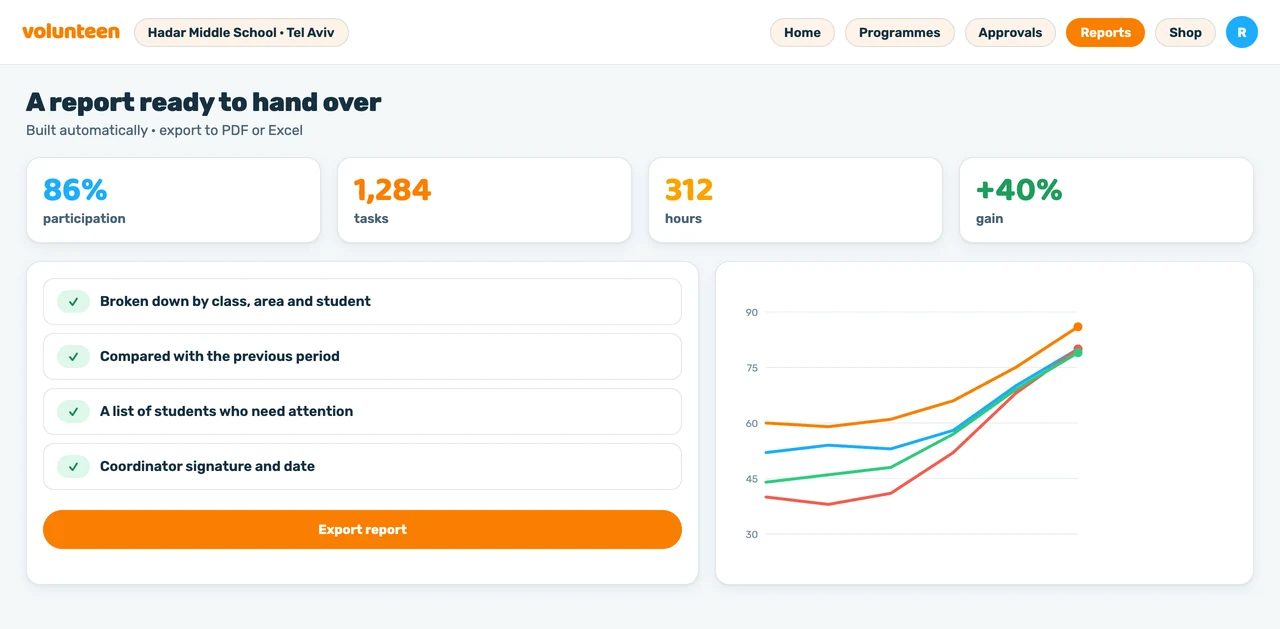Click 'Built automatically • export to PDF or Excel'
The width and height of the screenshot is (1280, 629).
tap(164, 130)
